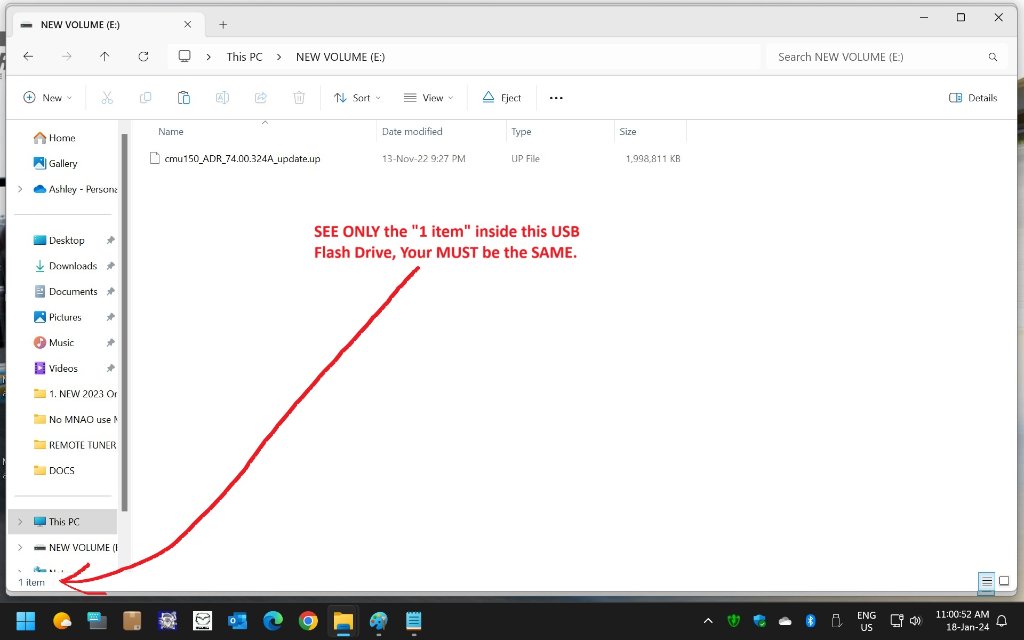Click NEW VOLUME (E:) breadcrumb segment
The image size is (1024, 640).
pos(340,57)
